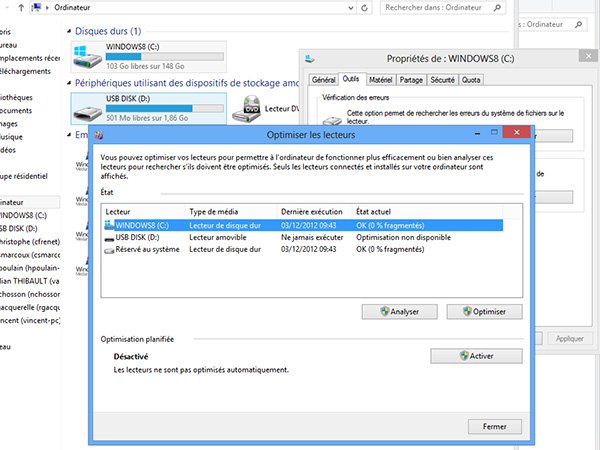Collapse the Périphériques de stockage amovibles group
600x450 pixels.
point(69,83)
